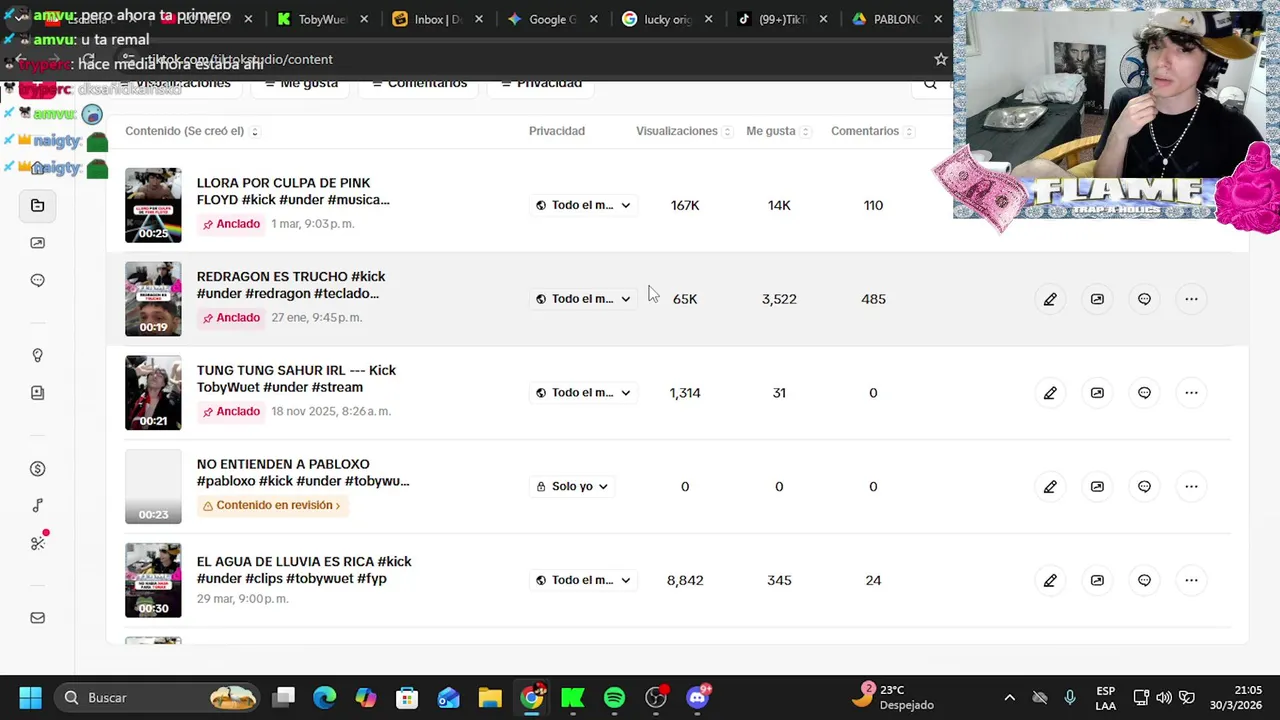1280x720 pixels.
Task: Bookmark this page with the star icon
Action: click(940, 59)
